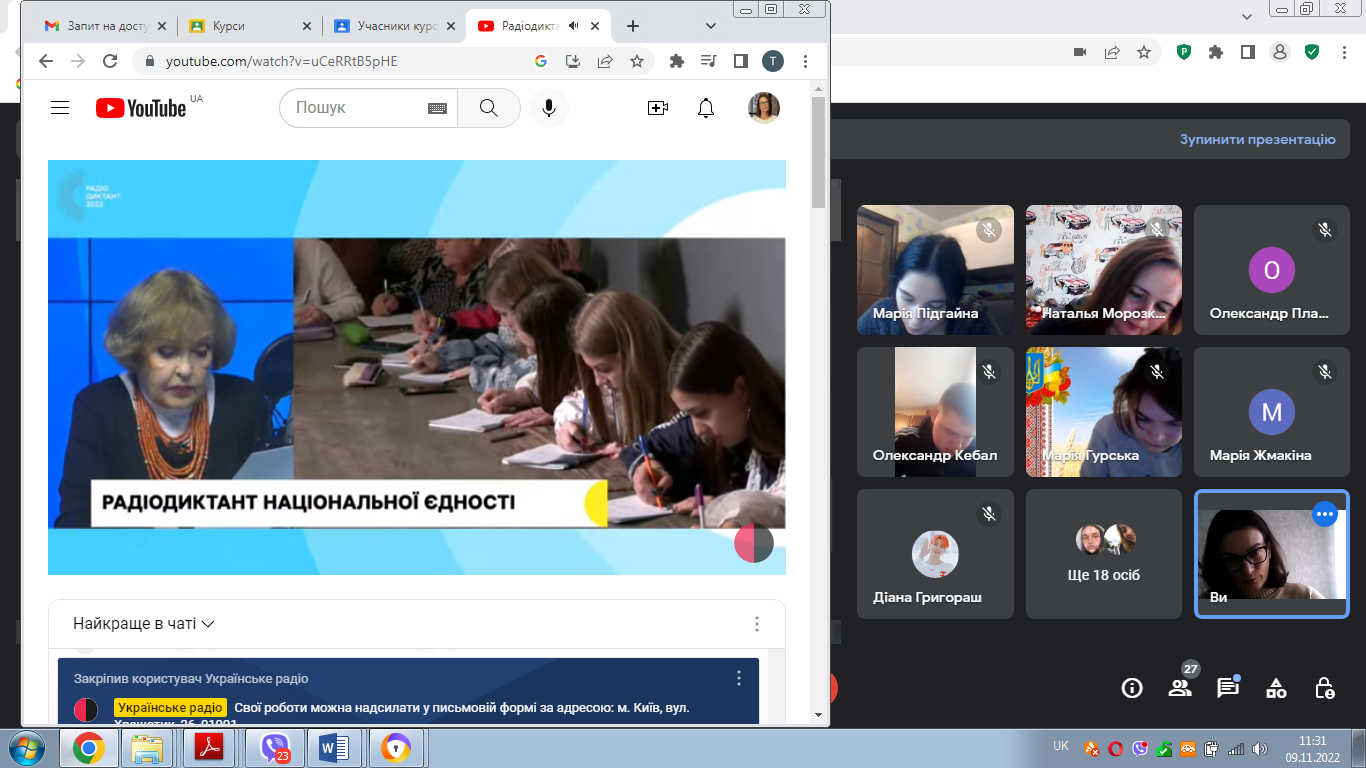Open YouTube notifications bell

pos(706,108)
